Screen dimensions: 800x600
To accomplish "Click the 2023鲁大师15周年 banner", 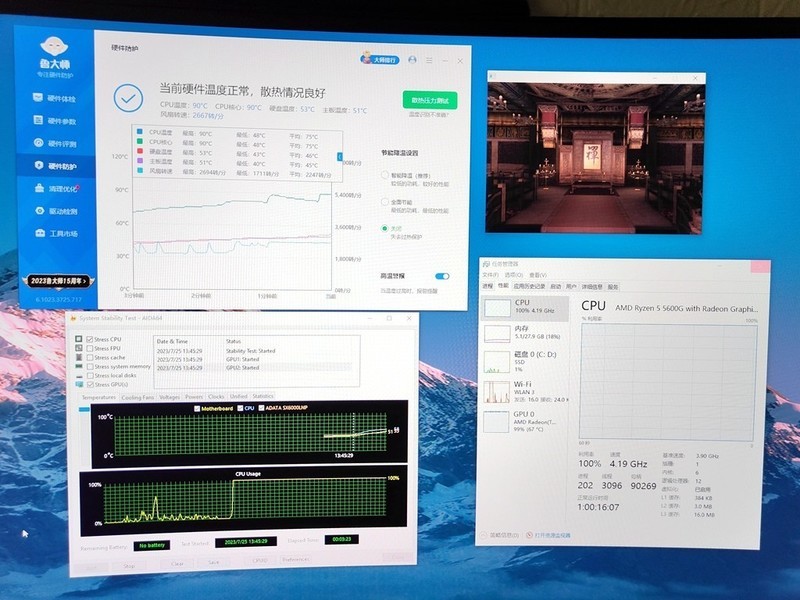I will [x=58, y=281].
